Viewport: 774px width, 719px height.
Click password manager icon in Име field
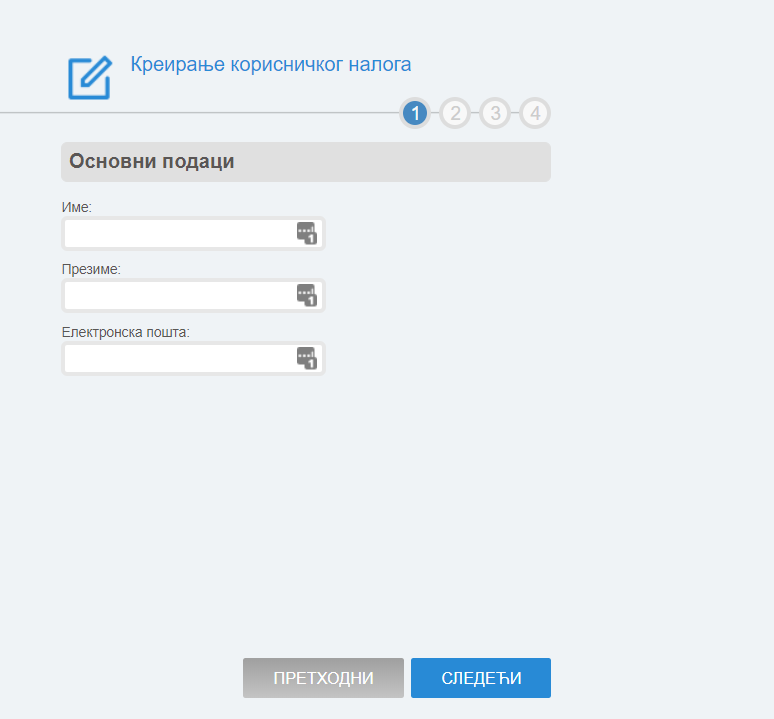[307, 233]
